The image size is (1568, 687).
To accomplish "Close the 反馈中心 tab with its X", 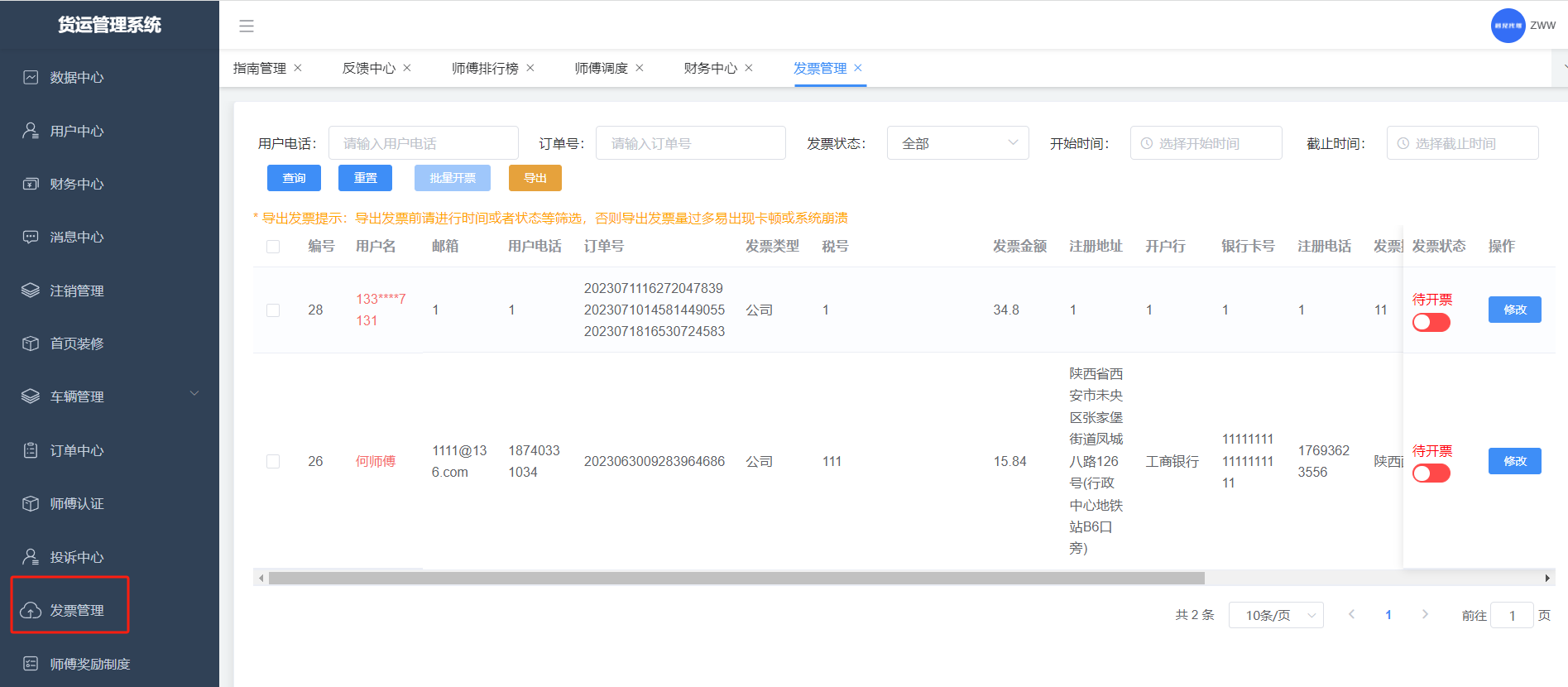I will (407, 68).
